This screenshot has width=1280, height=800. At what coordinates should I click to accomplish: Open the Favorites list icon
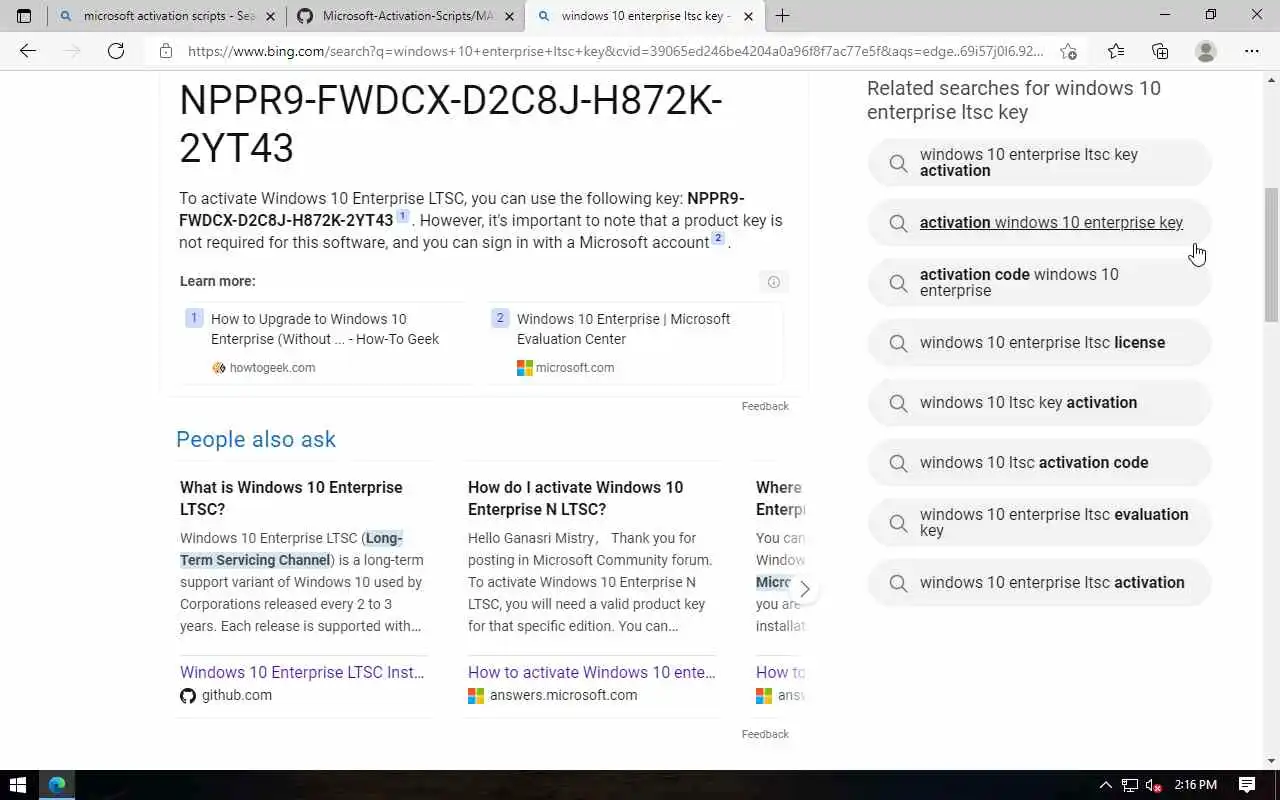click(1116, 51)
